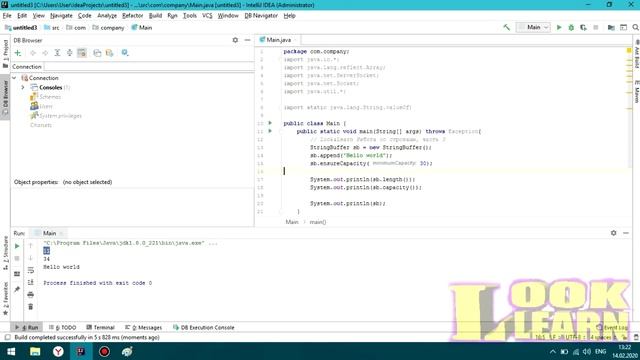Screen dimensions: 640x360
Task: Open Yandex browser from taskbar
Action: pyautogui.click(x=58, y=351)
